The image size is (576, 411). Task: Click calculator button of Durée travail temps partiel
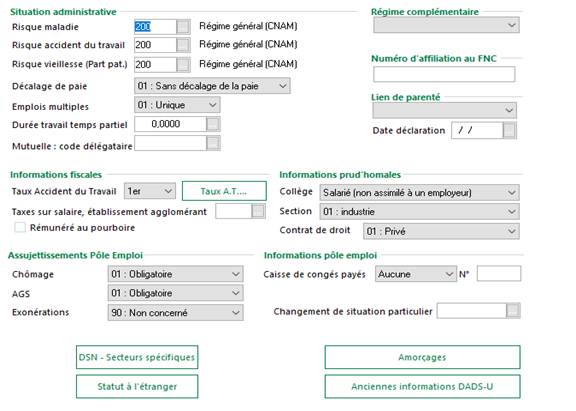coord(213,124)
